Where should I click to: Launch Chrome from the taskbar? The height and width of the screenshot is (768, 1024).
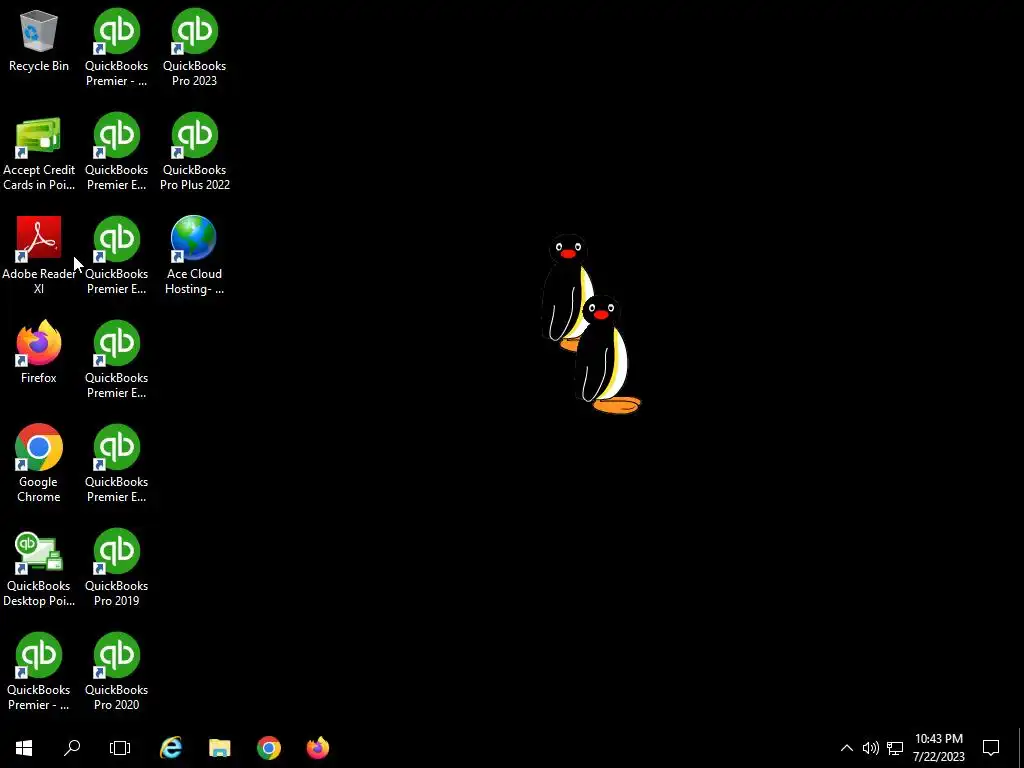click(x=269, y=748)
